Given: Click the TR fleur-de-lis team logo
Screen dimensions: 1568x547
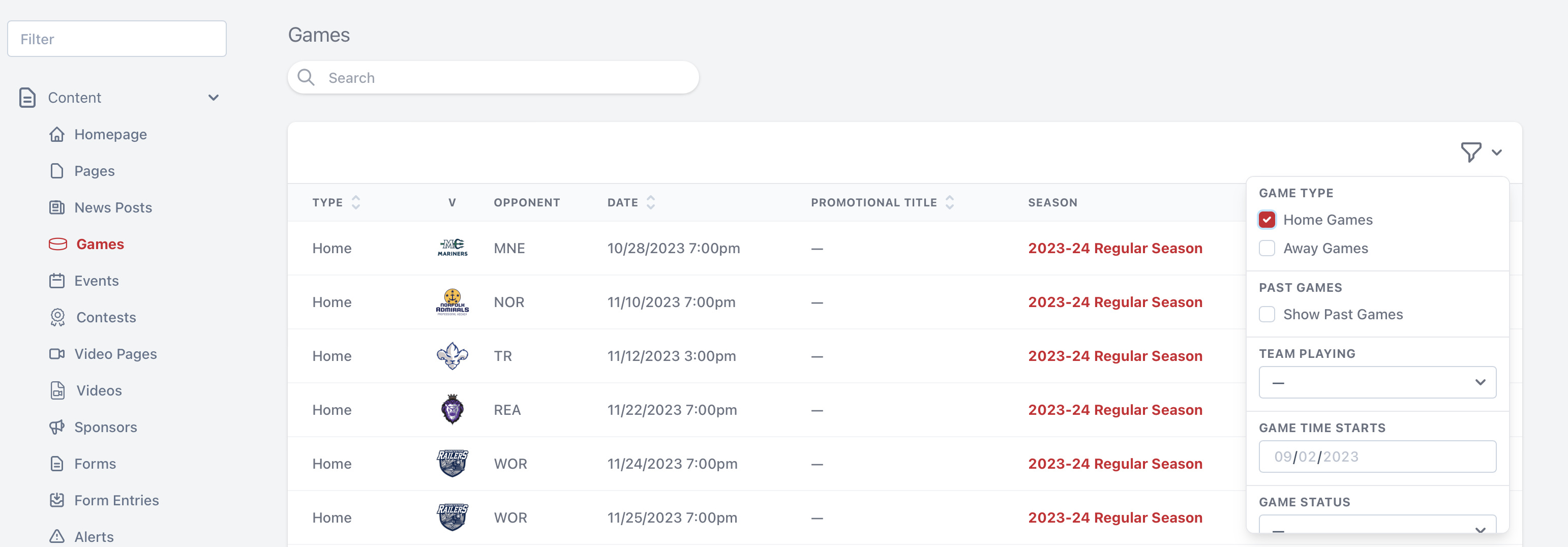Looking at the screenshot, I should point(453,356).
